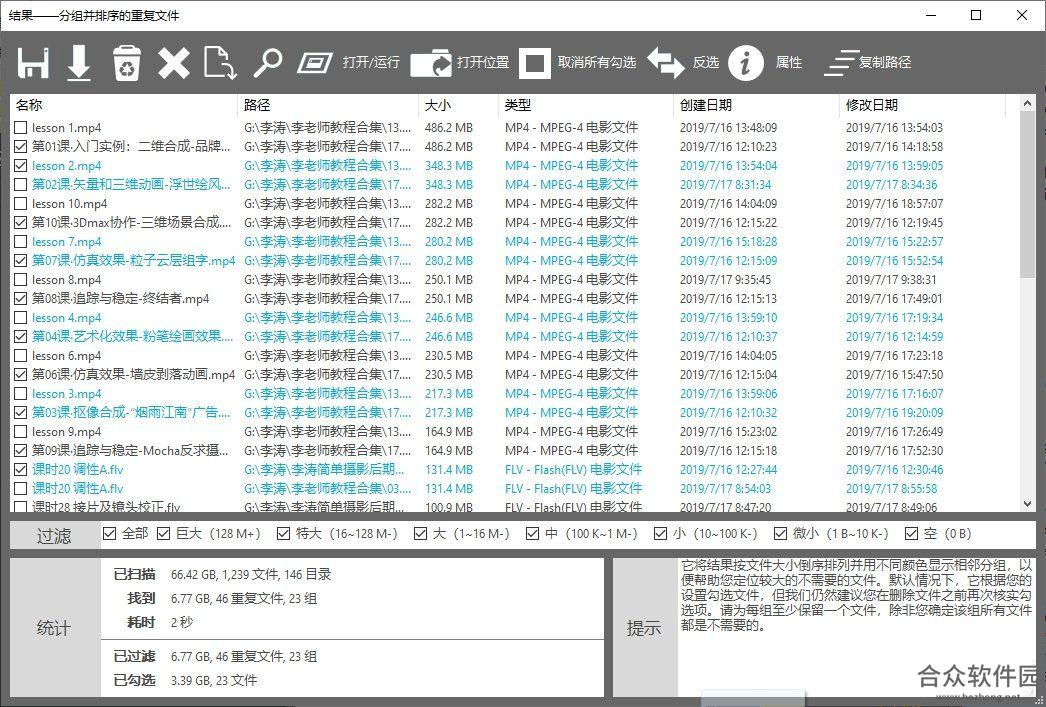1046x707 pixels.
Task: Click the 打开/运行 open-run icon
Action: [x=314, y=63]
